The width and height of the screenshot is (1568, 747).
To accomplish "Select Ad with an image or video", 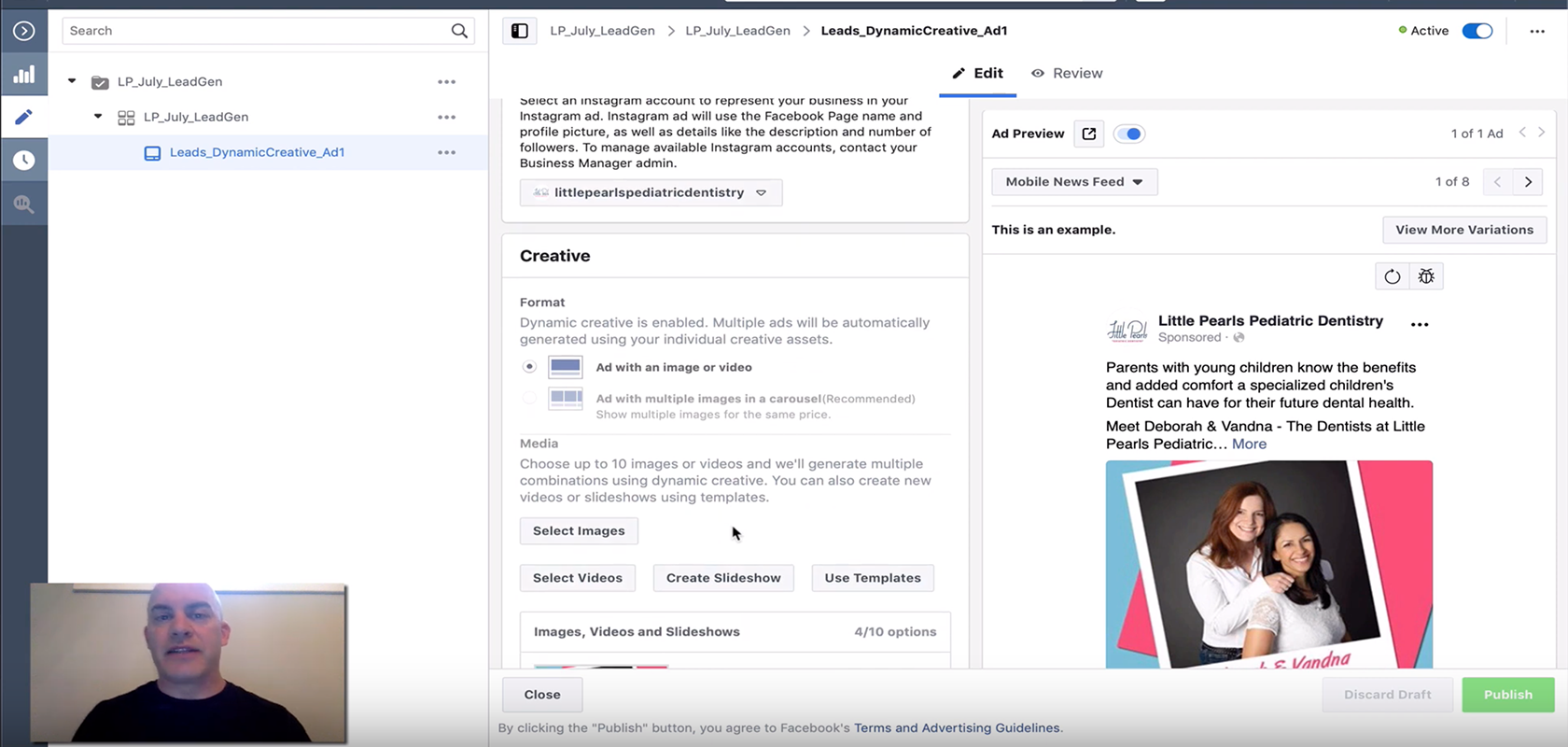I will pos(529,367).
